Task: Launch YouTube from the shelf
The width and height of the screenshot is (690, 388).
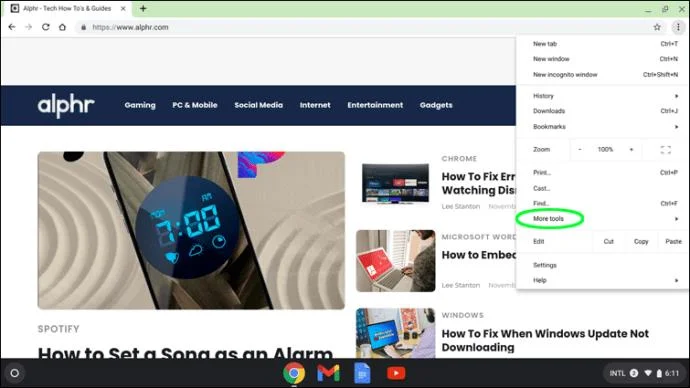Action: [x=396, y=373]
